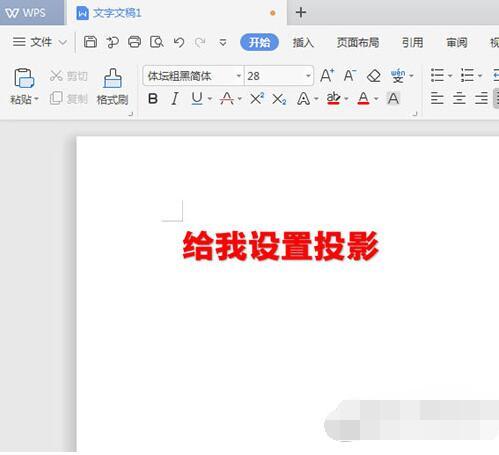The height and width of the screenshot is (455, 499).
Task: Open a new tab with the plus button
Action: [301, 13]
